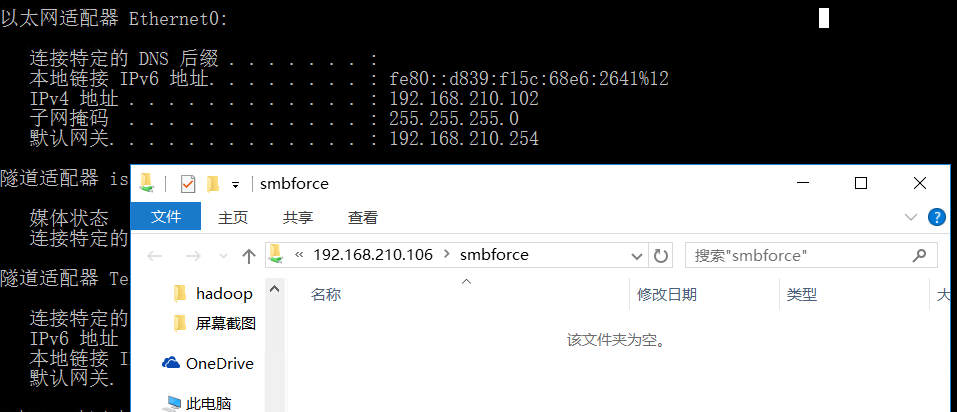Expand the ribbon with the chevron

[910, 217]
